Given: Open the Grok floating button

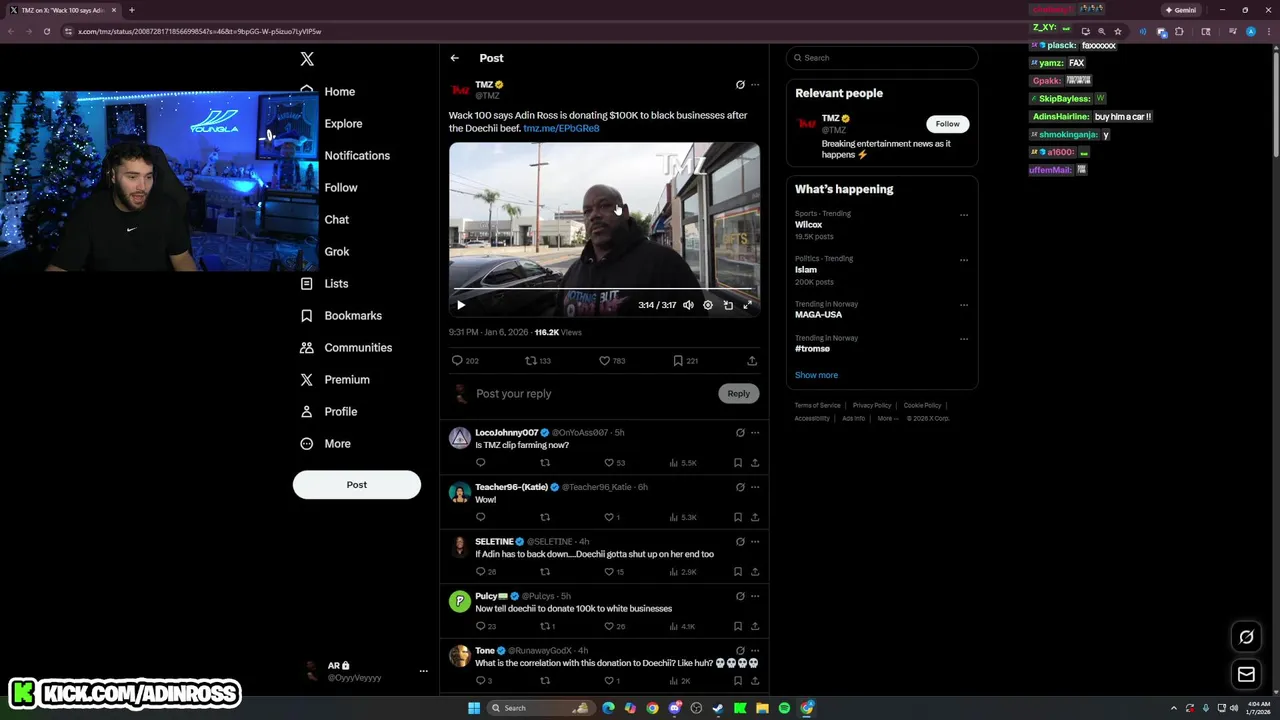Looking at the screenshot, I should [x=1246, y=637].
